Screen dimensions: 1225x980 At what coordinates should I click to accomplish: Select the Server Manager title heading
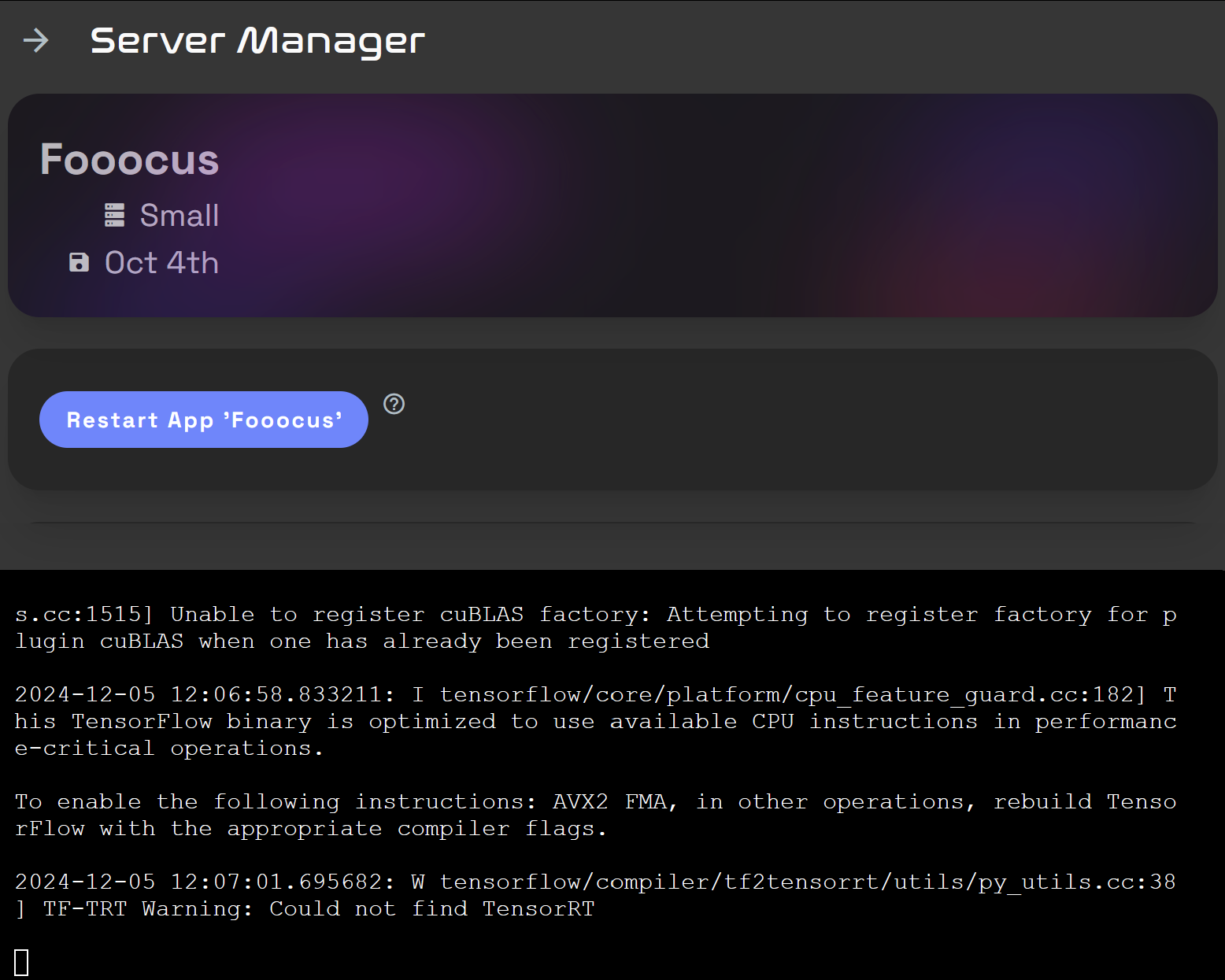[x=256, y=41]
